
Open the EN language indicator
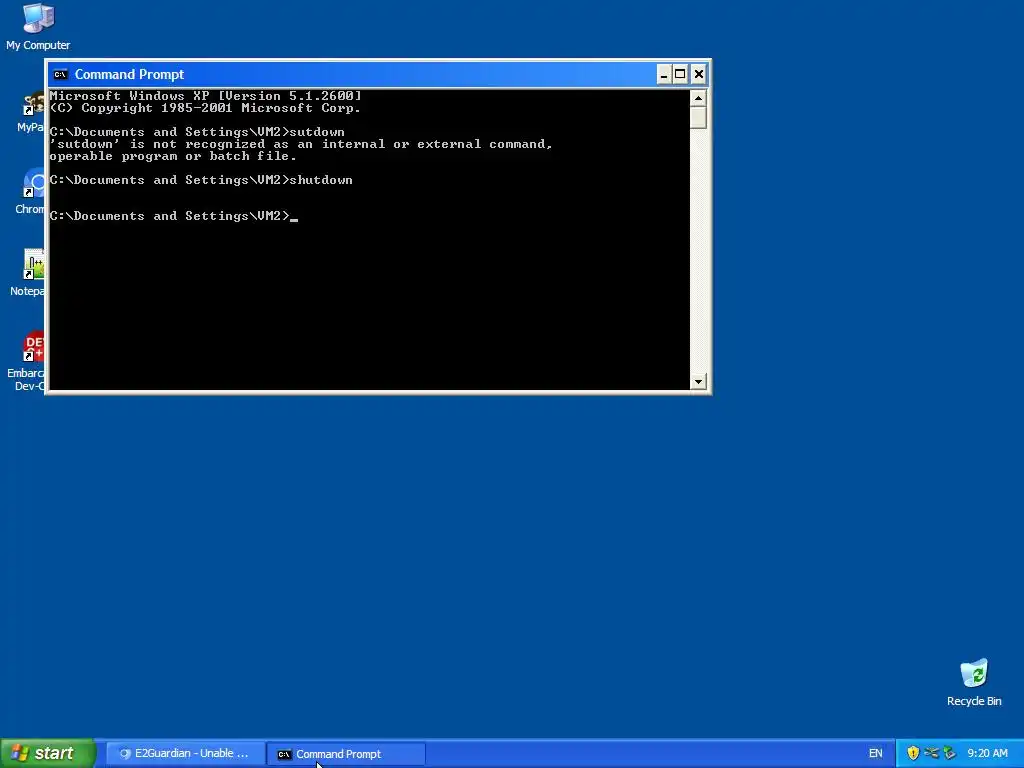point(875,754)
